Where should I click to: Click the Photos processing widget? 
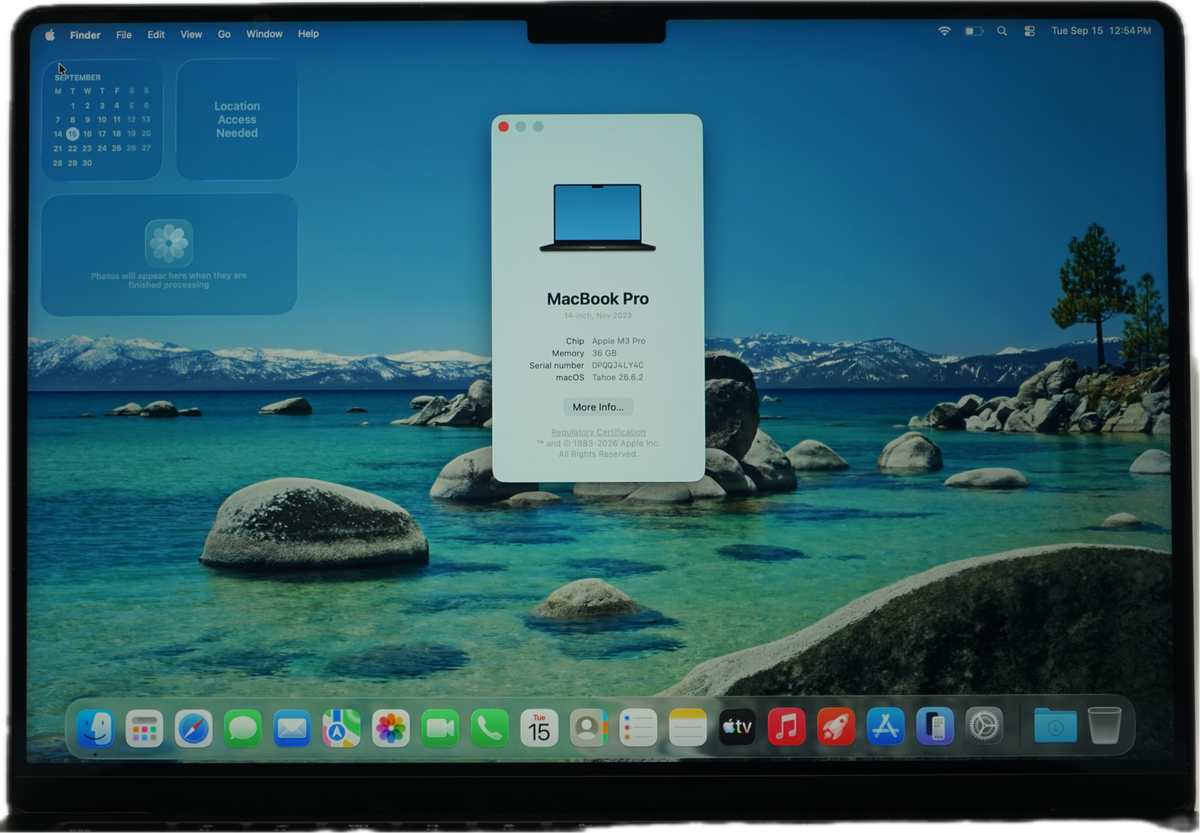(169, 254)
